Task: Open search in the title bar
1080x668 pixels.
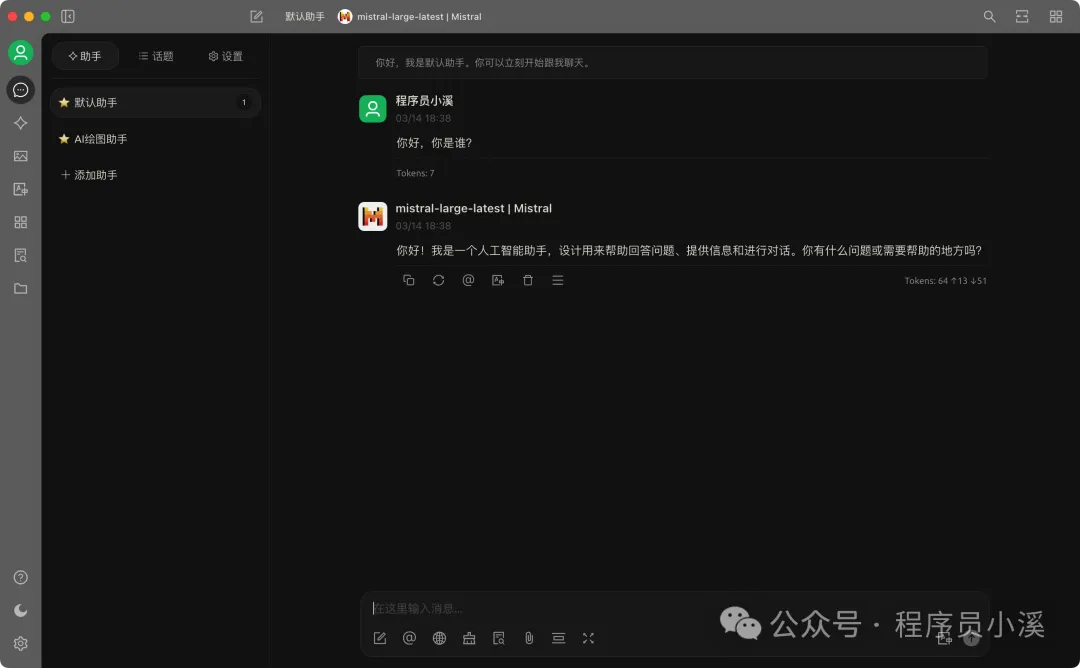Action: 989,17
